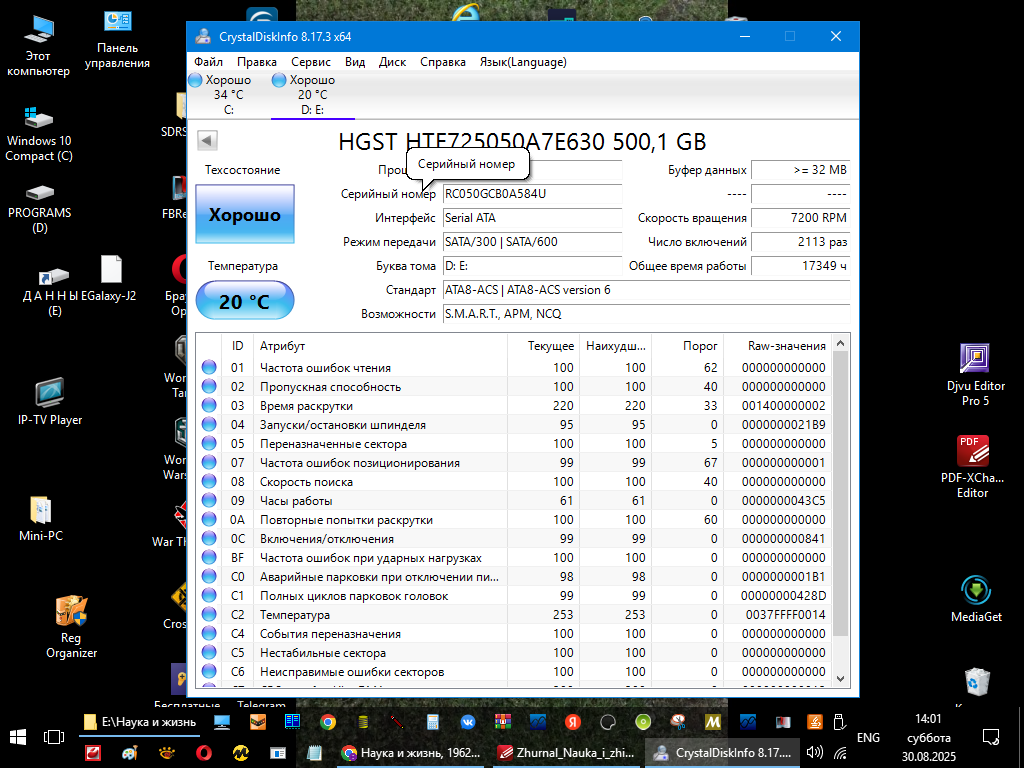Click the serial number field
Screen dimensions: 1024x768
[x=531, y=194]
